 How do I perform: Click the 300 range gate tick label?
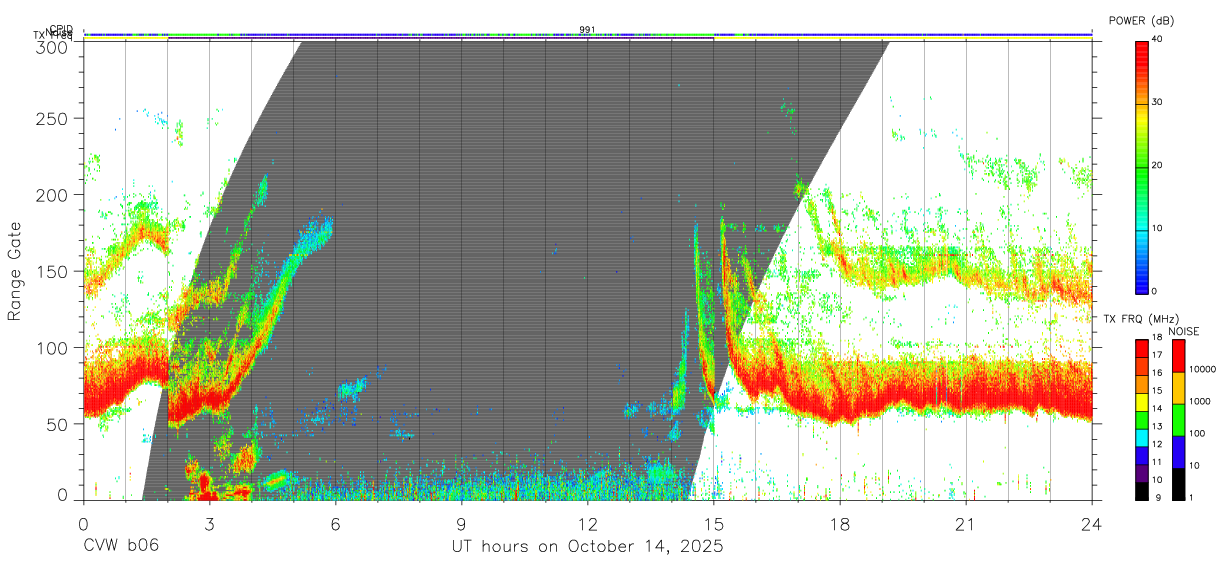pyautogui.click(x=53, y=46)
